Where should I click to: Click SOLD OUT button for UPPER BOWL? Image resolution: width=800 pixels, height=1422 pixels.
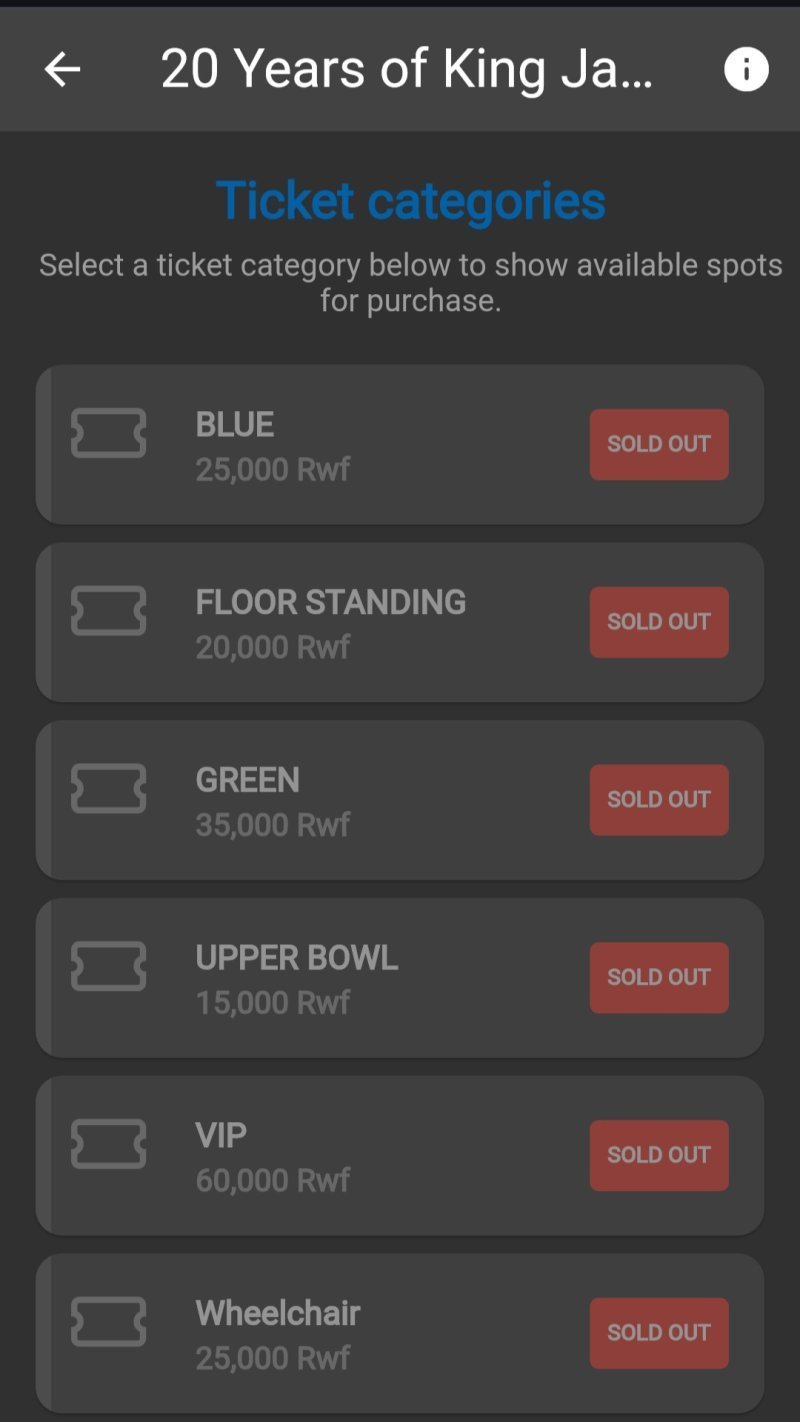coord(659,977)
